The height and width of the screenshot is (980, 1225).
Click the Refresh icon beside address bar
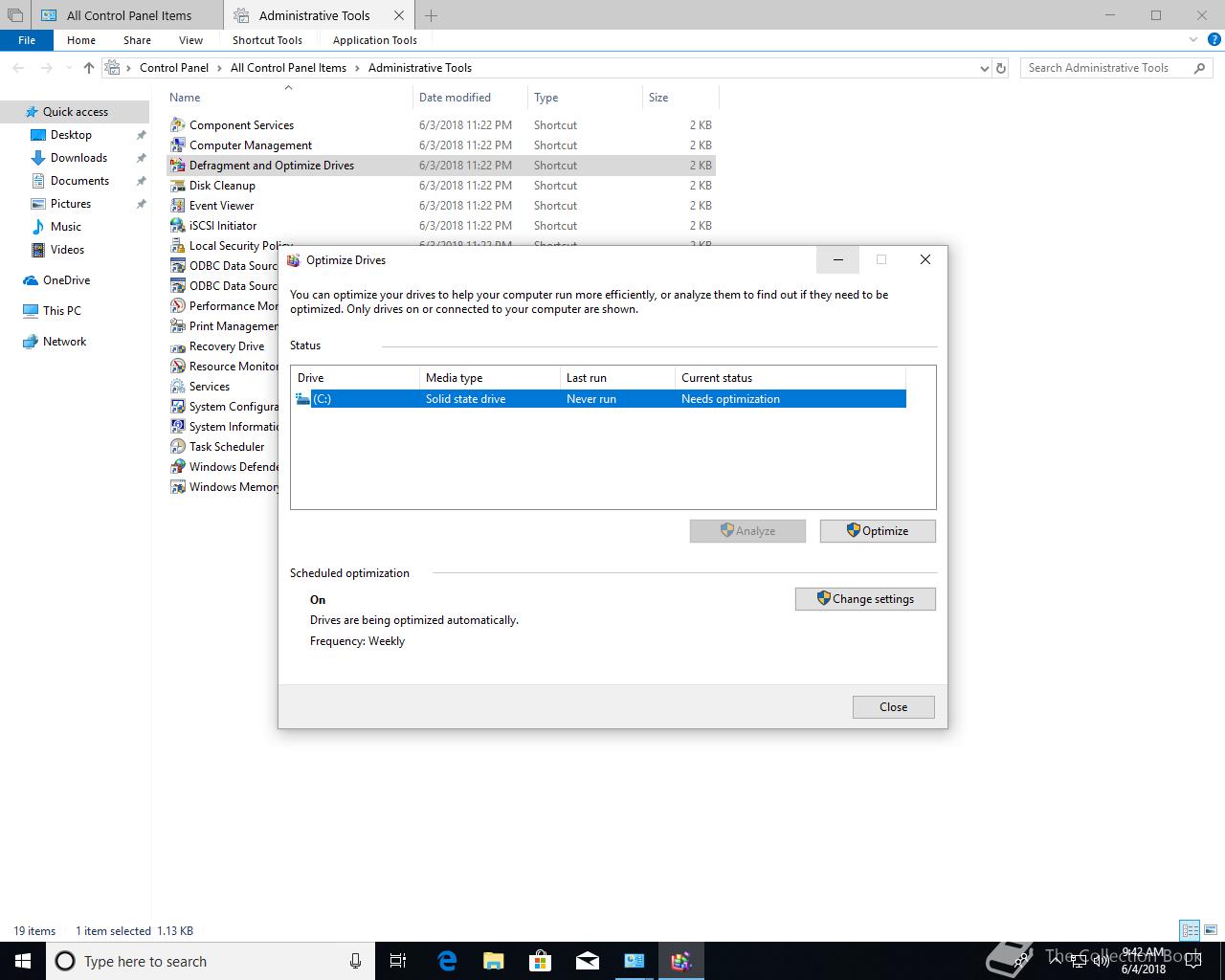pyautogui.click(x=1001, y=68)
